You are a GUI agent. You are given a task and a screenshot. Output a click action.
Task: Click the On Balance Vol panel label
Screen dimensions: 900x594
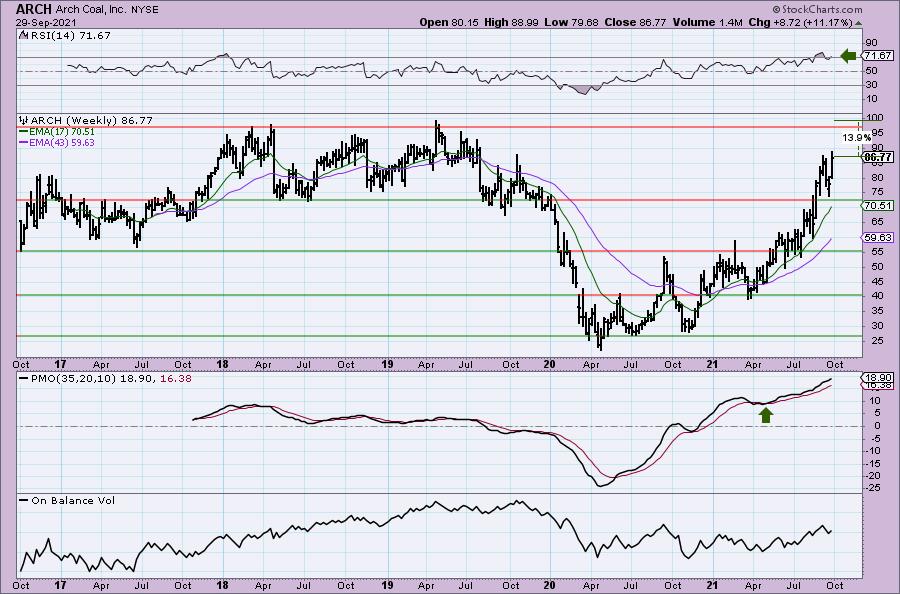point(67,500)
